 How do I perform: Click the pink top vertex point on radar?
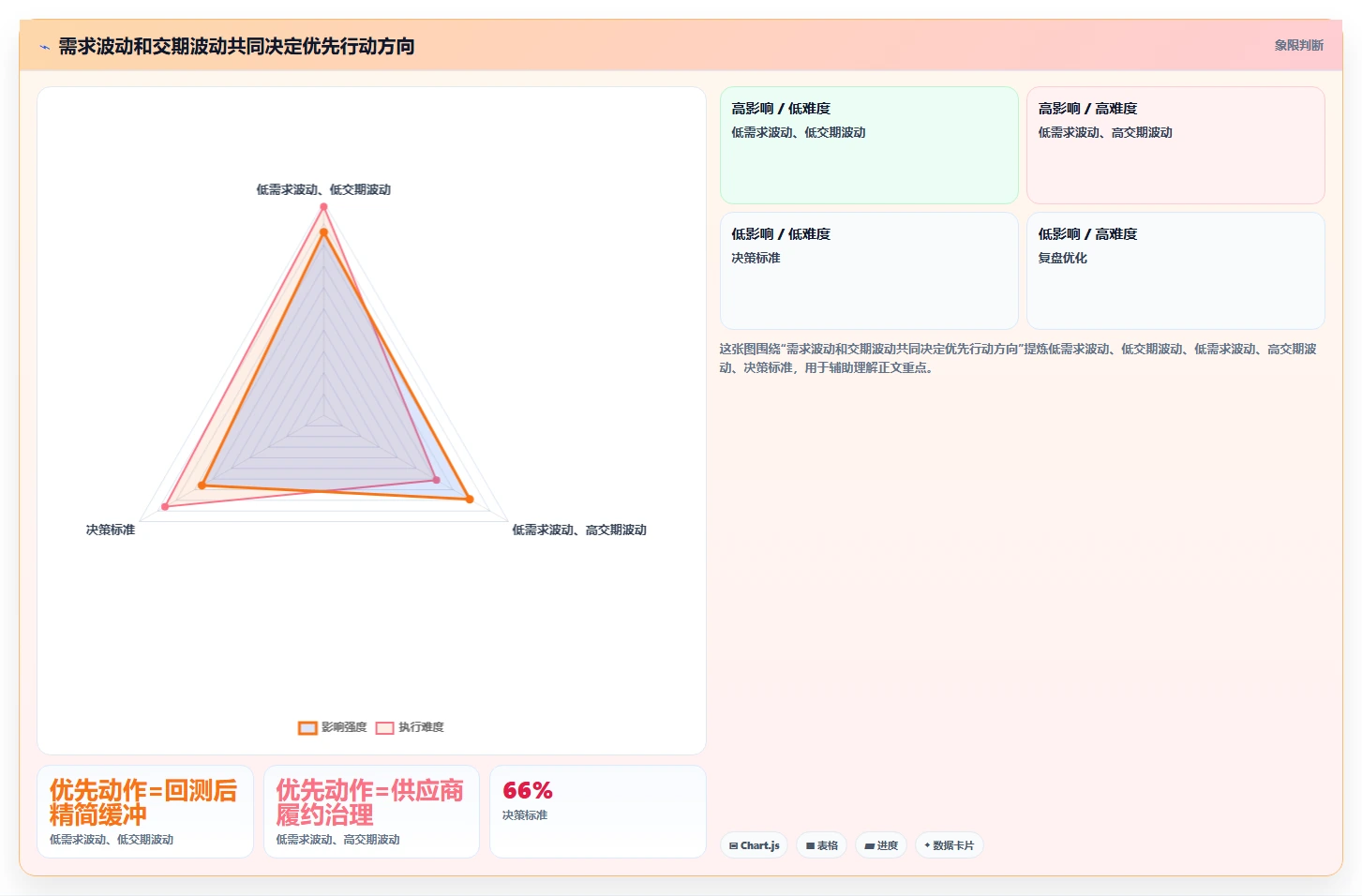pos(323,206)
